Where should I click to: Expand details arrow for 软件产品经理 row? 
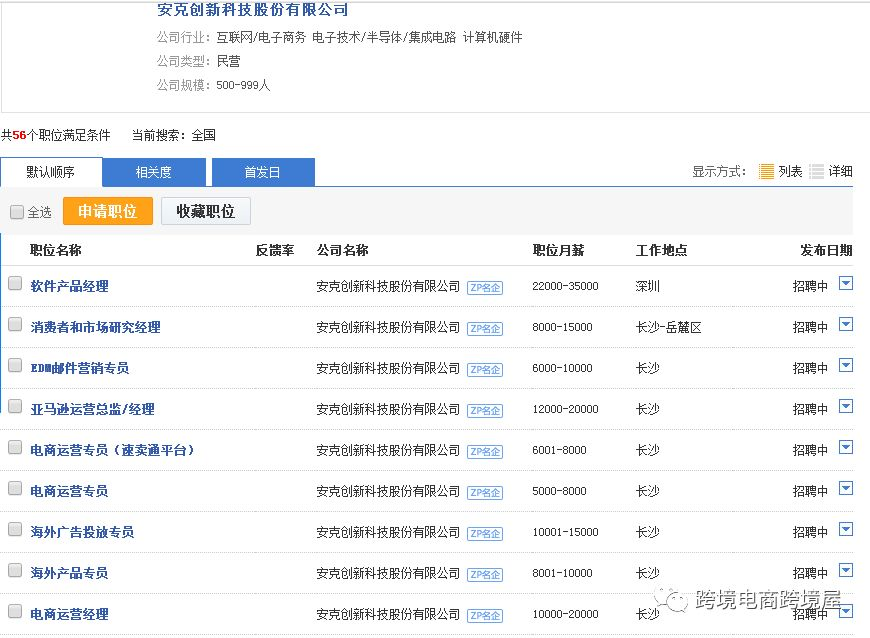[x=846, y=283]
